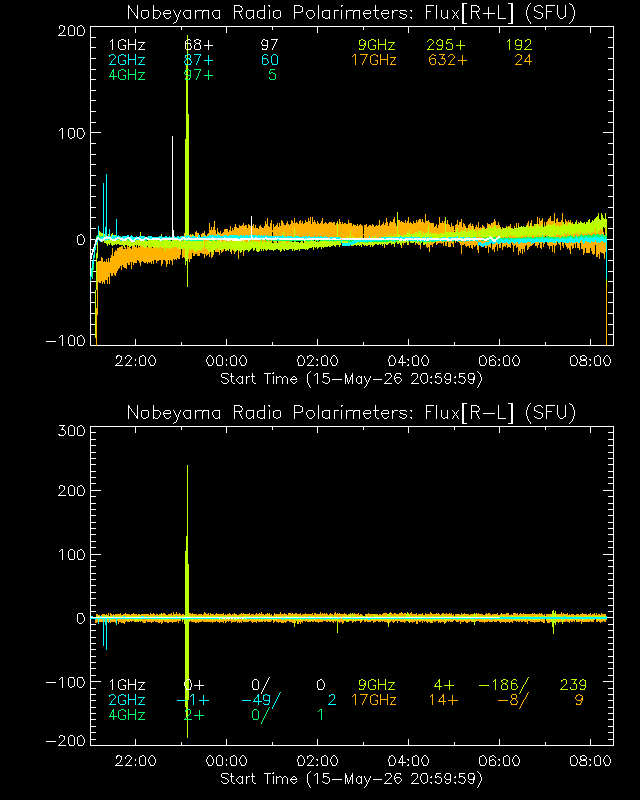Viewport: 640px width, 800px height.
Task: Click the 1GHz legend label in top plot
Action: point(127,45)
